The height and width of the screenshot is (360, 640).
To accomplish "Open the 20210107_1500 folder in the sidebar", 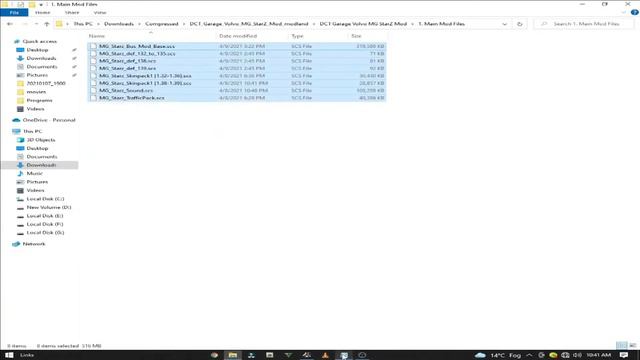I will tap(46, 83).
